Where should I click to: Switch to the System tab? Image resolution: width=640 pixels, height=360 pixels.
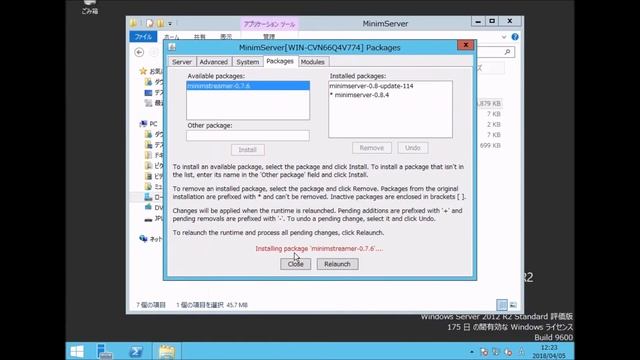pos(247,62)
